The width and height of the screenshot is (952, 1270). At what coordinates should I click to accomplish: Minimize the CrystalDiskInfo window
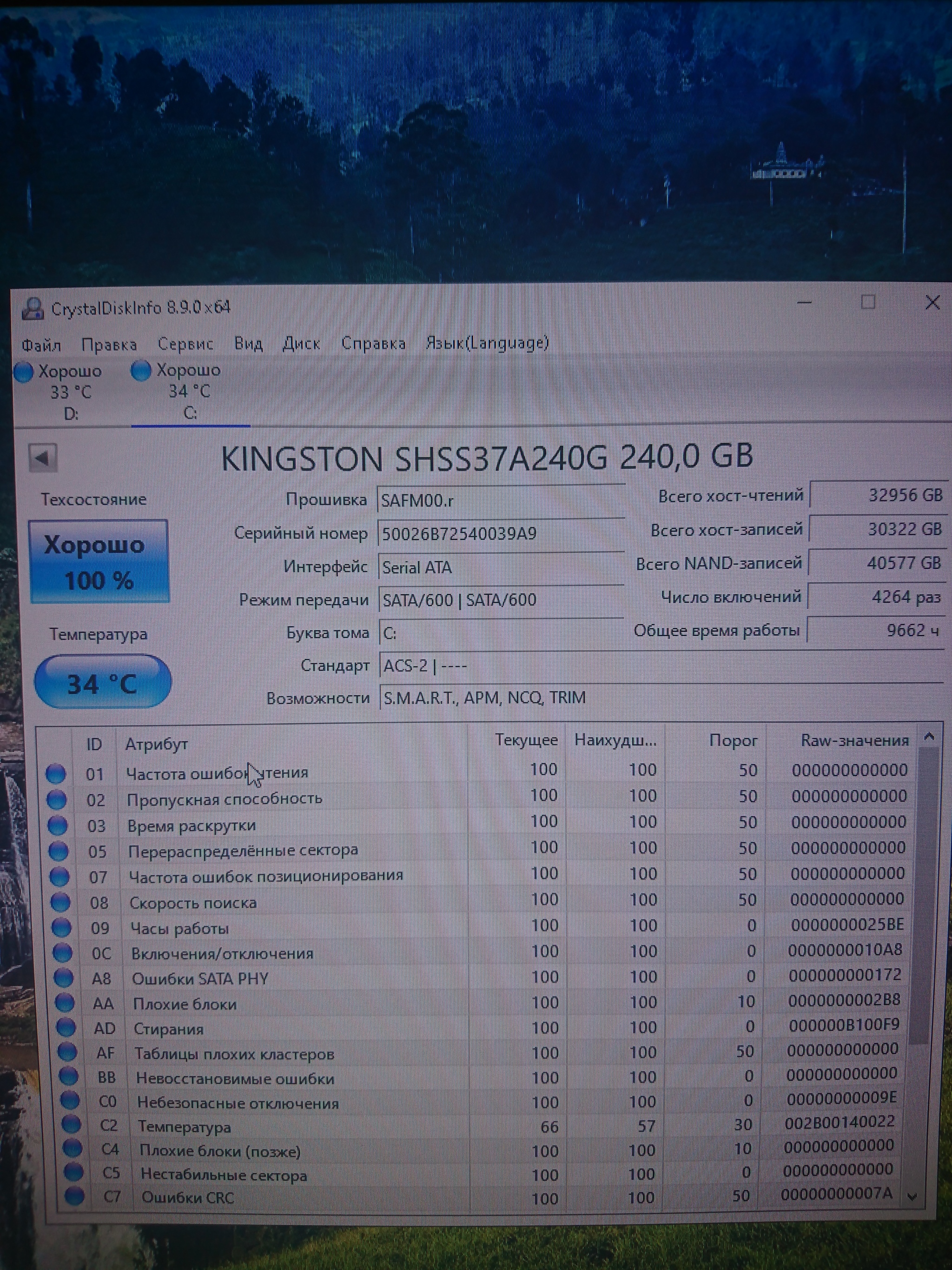pos(805,303)
